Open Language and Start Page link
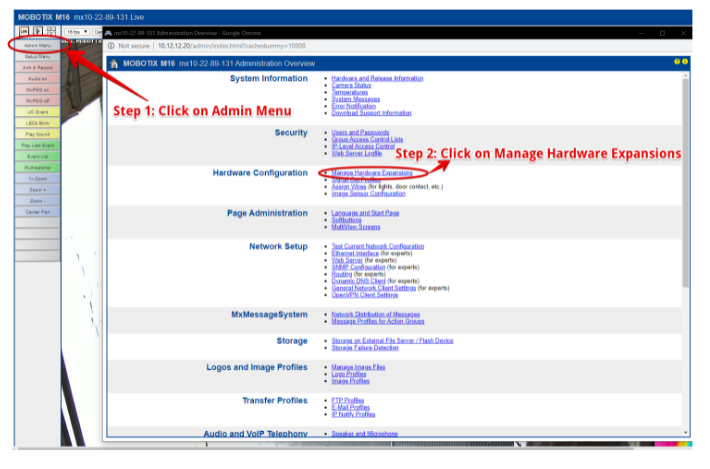 click(365, 213)
